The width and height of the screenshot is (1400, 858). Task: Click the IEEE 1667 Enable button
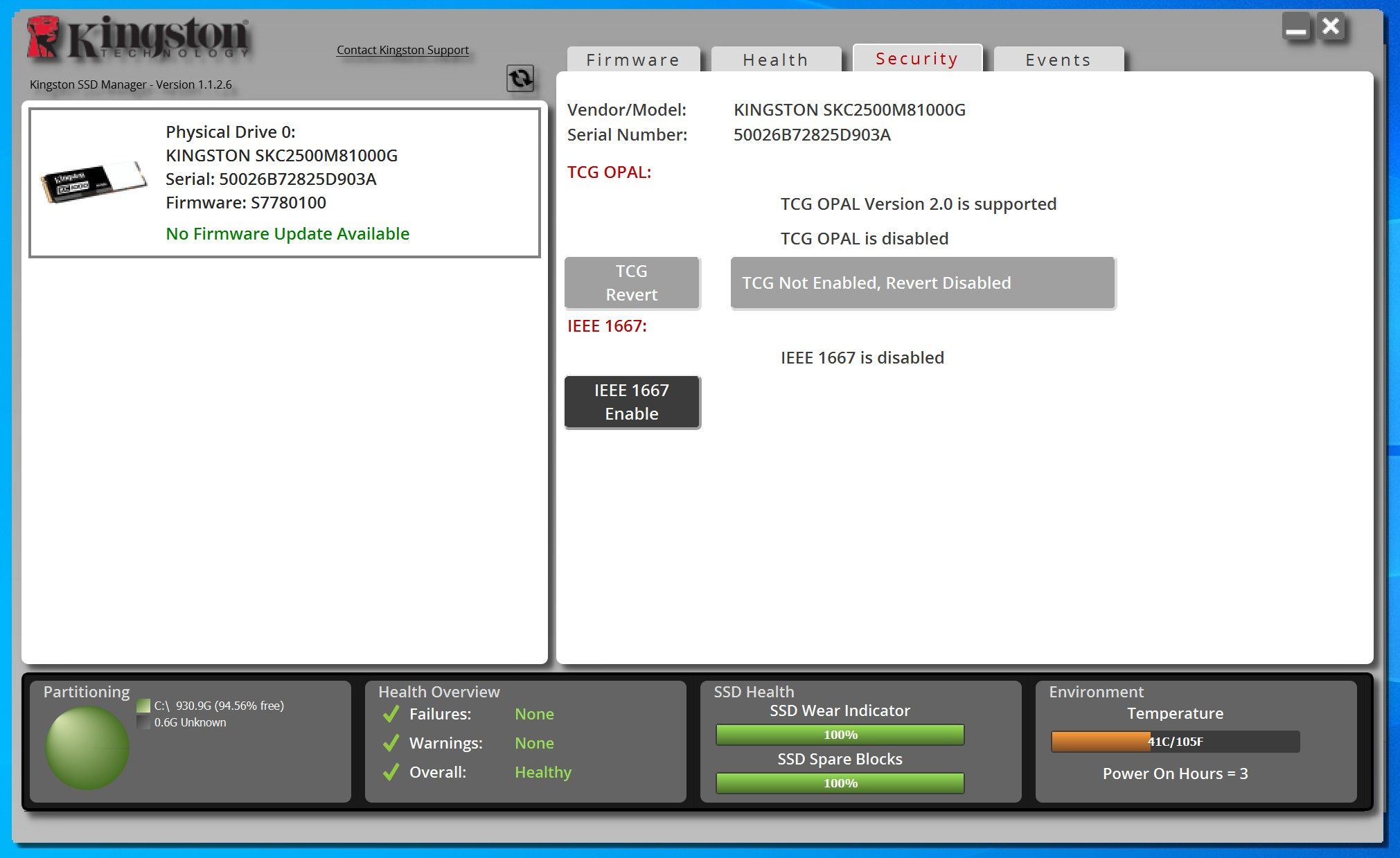[x=632, y=402]
